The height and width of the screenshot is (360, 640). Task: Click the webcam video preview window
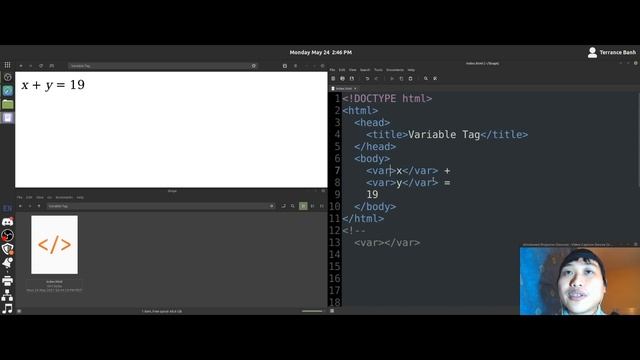(580, 281)
